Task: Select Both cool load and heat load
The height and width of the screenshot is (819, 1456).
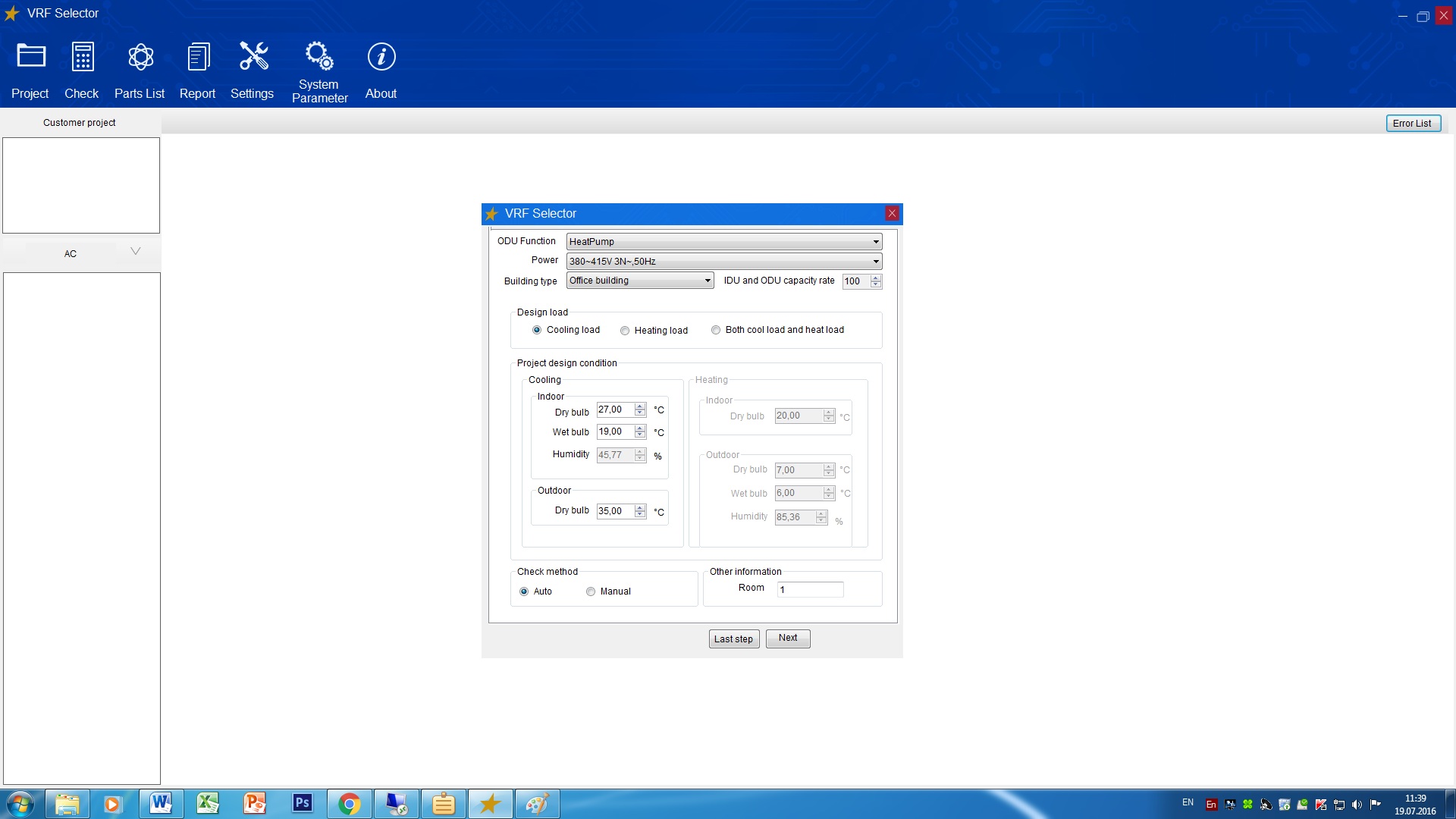Action: click(716, 330)
